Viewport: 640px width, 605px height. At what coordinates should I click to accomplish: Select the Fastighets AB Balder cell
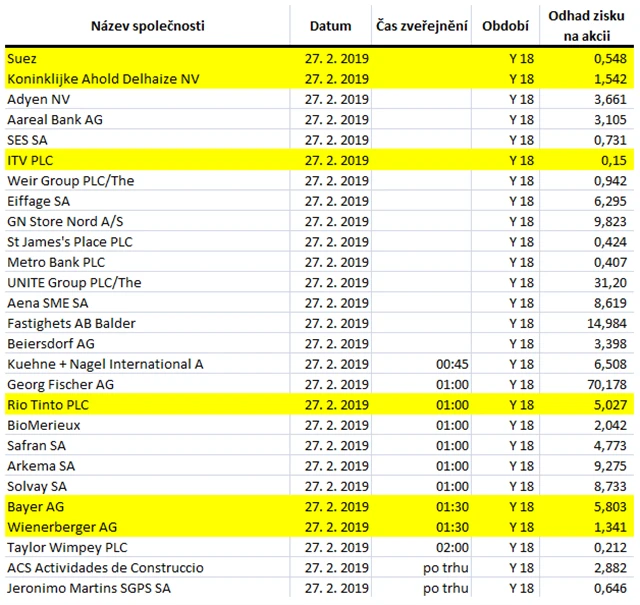pyautogui.click(x=70, y=323)
